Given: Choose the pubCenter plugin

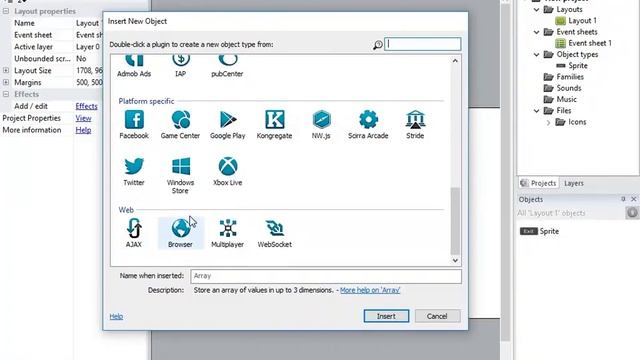Looking at the screenshot, I should click(227, 66).
